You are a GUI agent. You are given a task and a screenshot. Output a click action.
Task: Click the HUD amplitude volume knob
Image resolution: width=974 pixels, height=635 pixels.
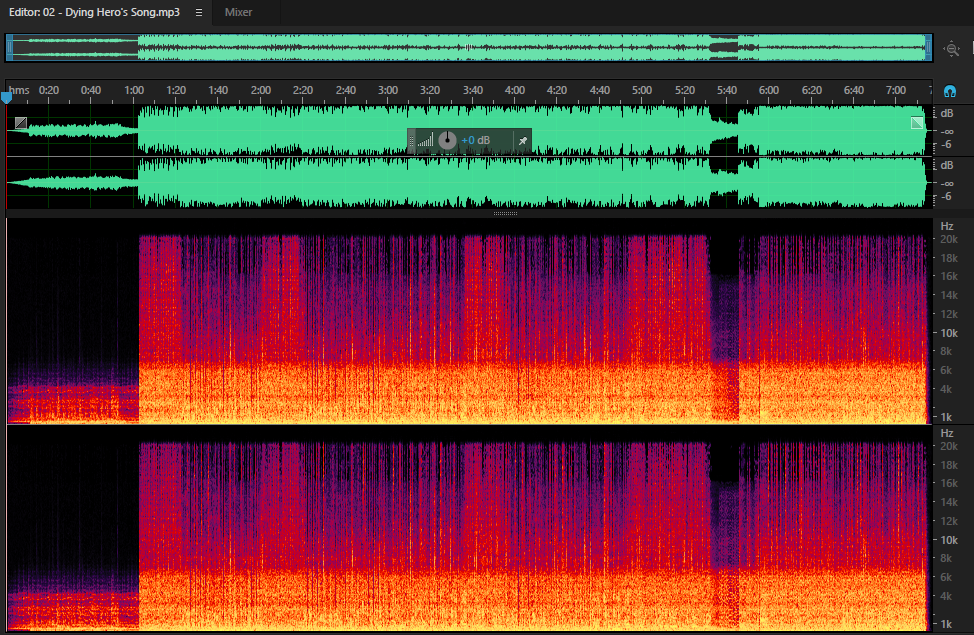[x=447, y=140]
